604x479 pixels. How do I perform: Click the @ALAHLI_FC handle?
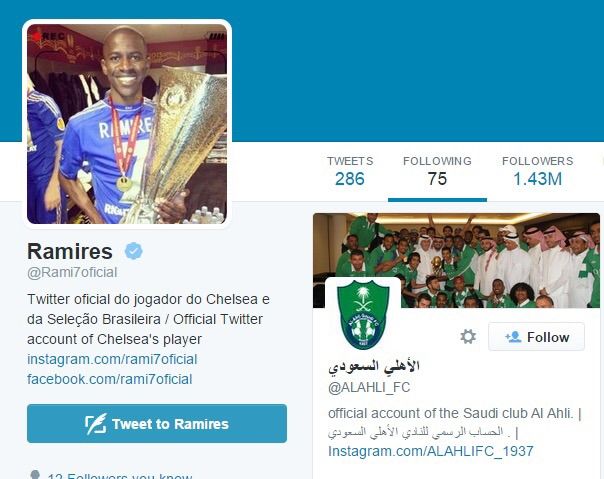369,387
